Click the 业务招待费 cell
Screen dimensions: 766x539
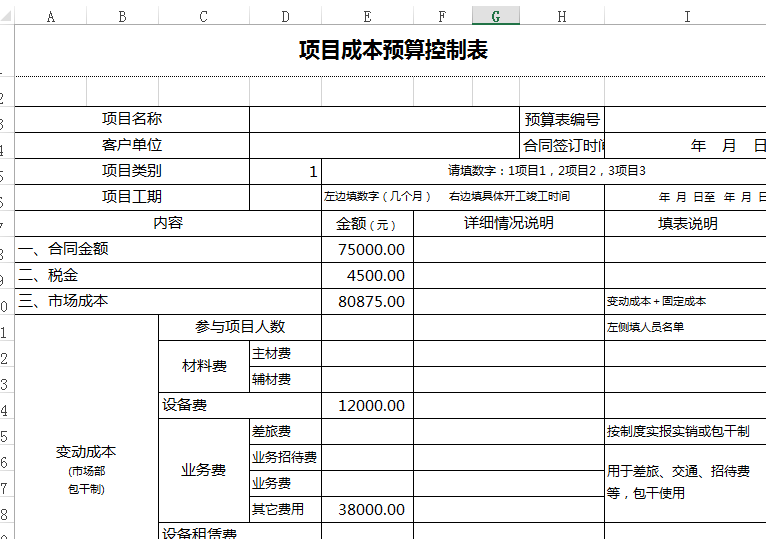(285, 457)
